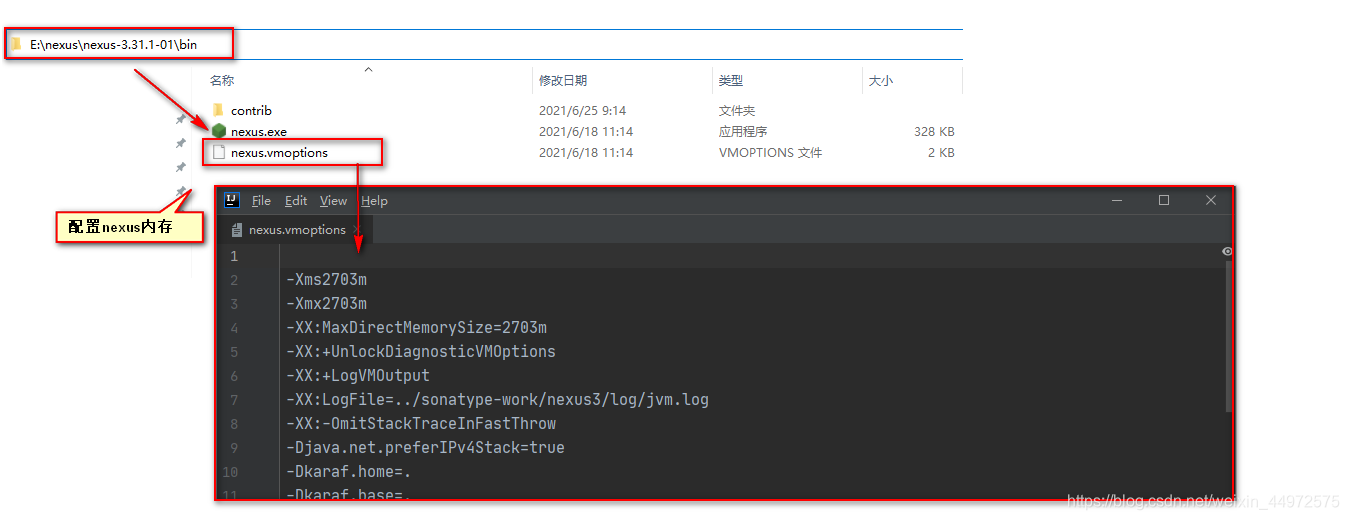Click the 文件夹 type cell
Viewport: 1349px width, 520px height.
point(737,111)
